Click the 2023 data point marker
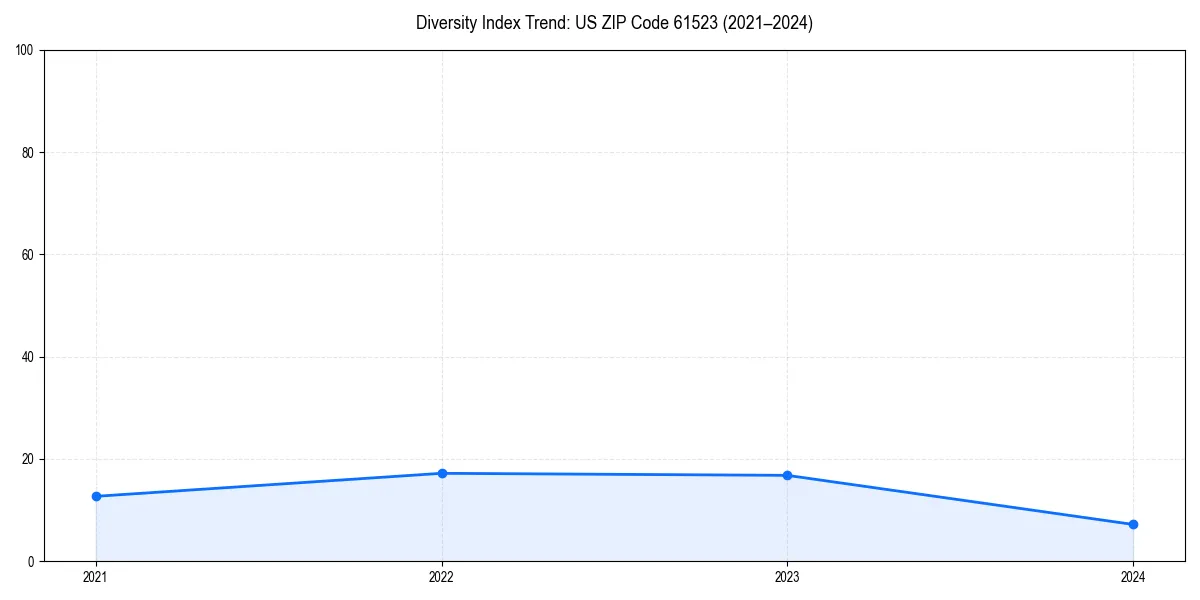 click(787, 475)
